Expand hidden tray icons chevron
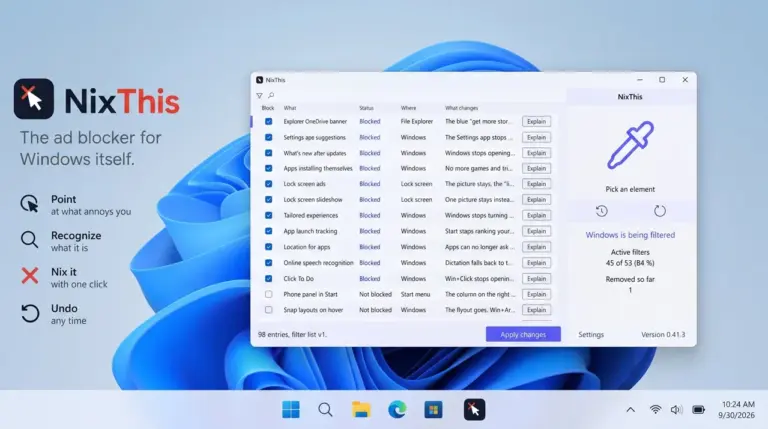The image size is (768, 429). click(x=630, y=409)
